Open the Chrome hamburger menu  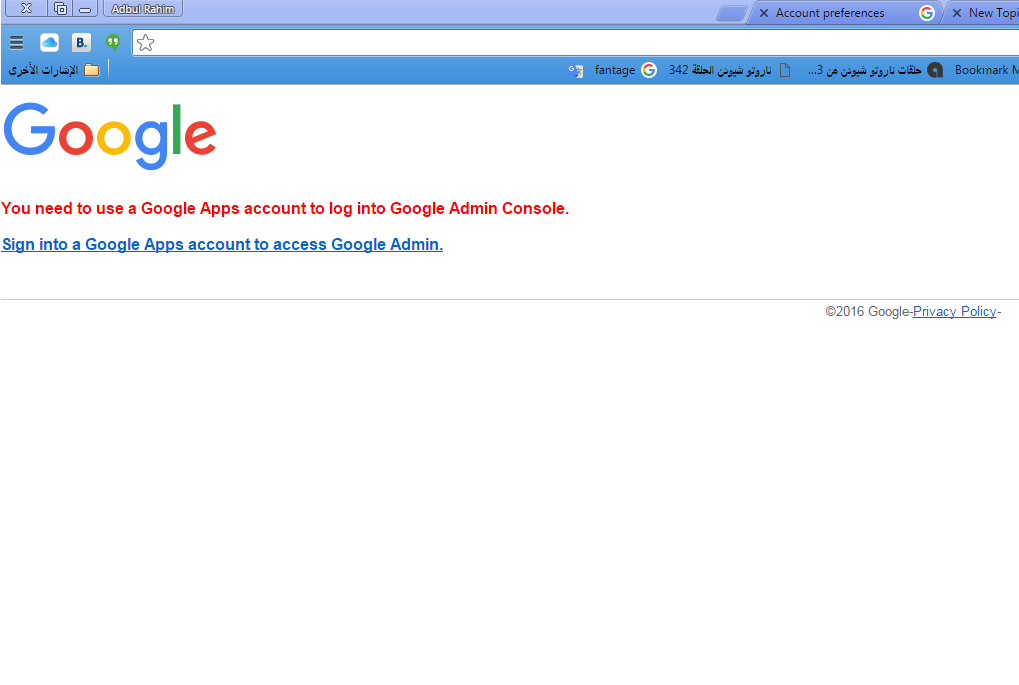click(x=17, y=43)
